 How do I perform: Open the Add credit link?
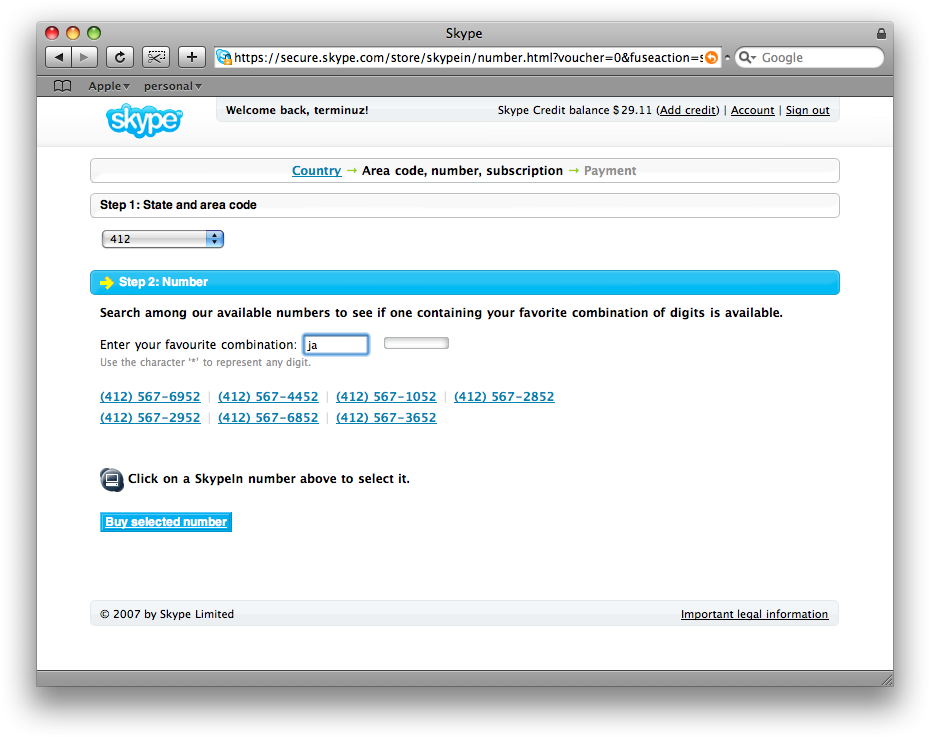point(687,110)
